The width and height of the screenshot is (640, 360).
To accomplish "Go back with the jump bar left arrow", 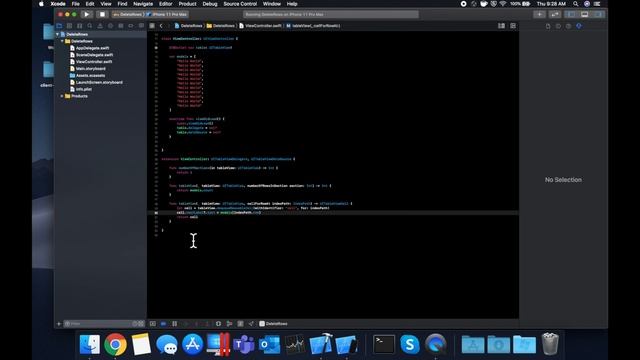I will pos(161,26).
